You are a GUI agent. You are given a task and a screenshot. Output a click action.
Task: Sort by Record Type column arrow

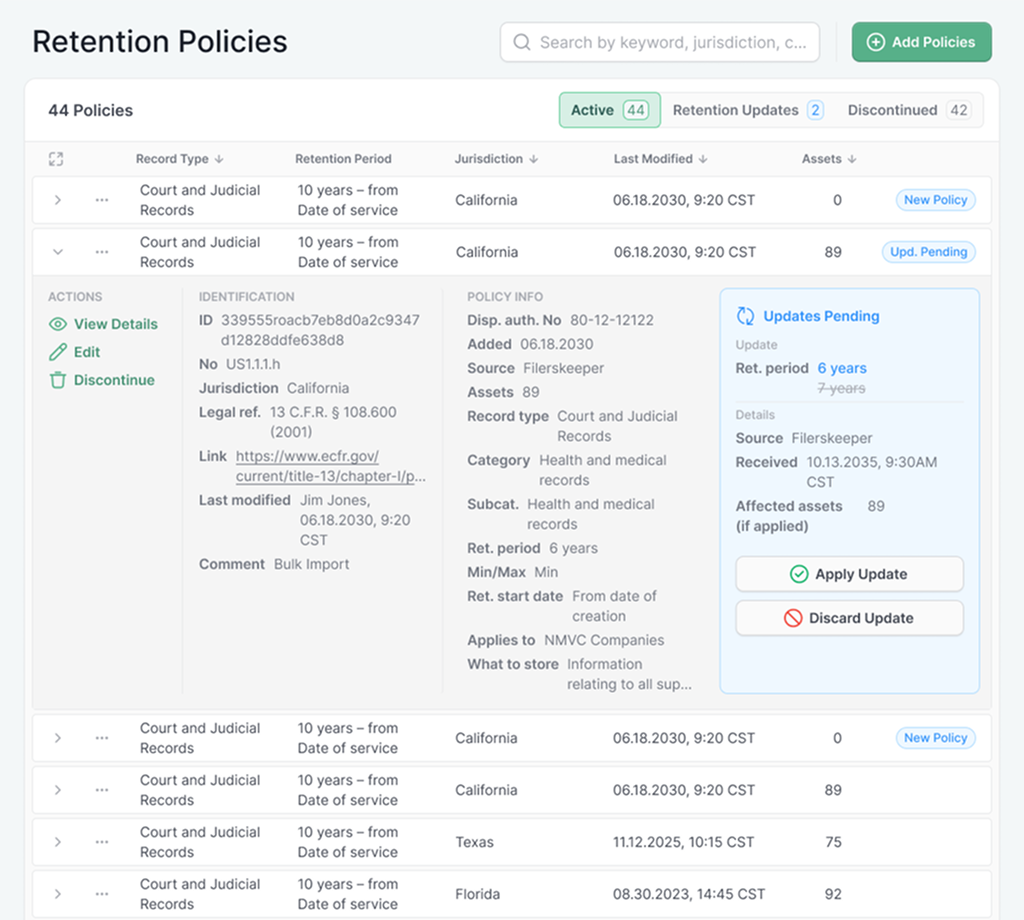pos(219,159)
